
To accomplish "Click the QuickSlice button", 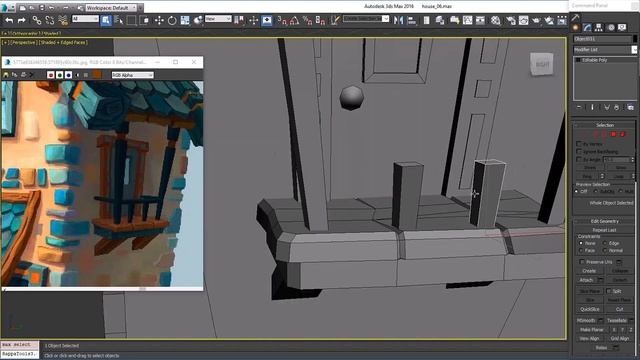I will 590,309.
